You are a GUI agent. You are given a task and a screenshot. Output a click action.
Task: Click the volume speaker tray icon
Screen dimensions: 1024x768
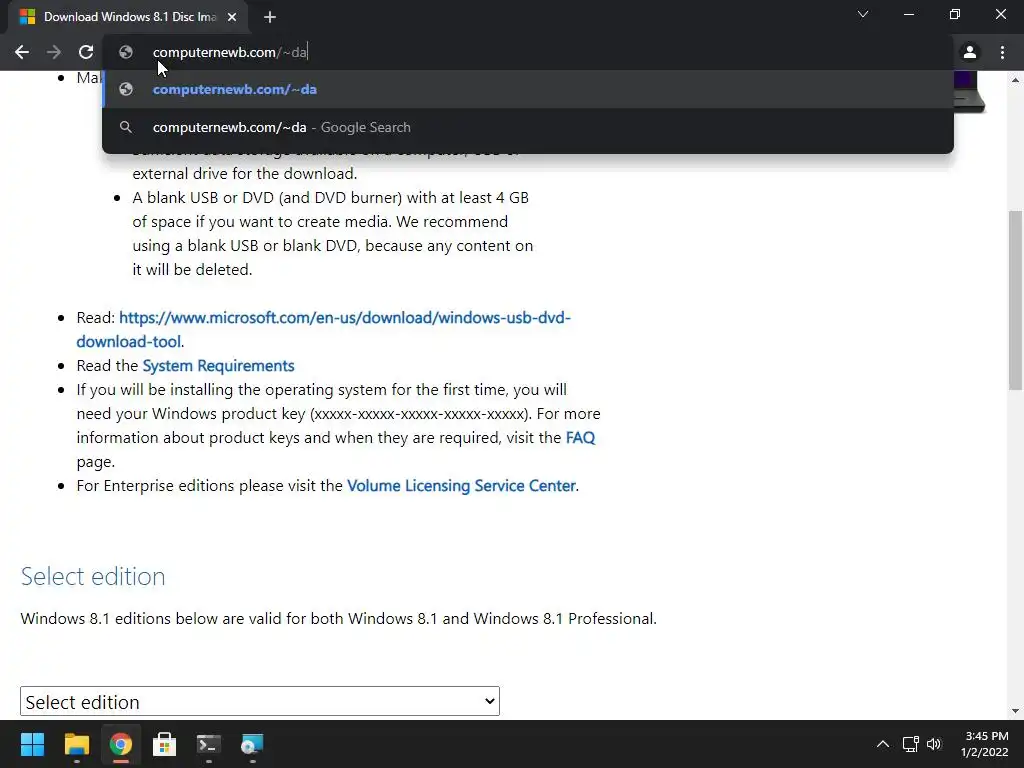(934, 744)
